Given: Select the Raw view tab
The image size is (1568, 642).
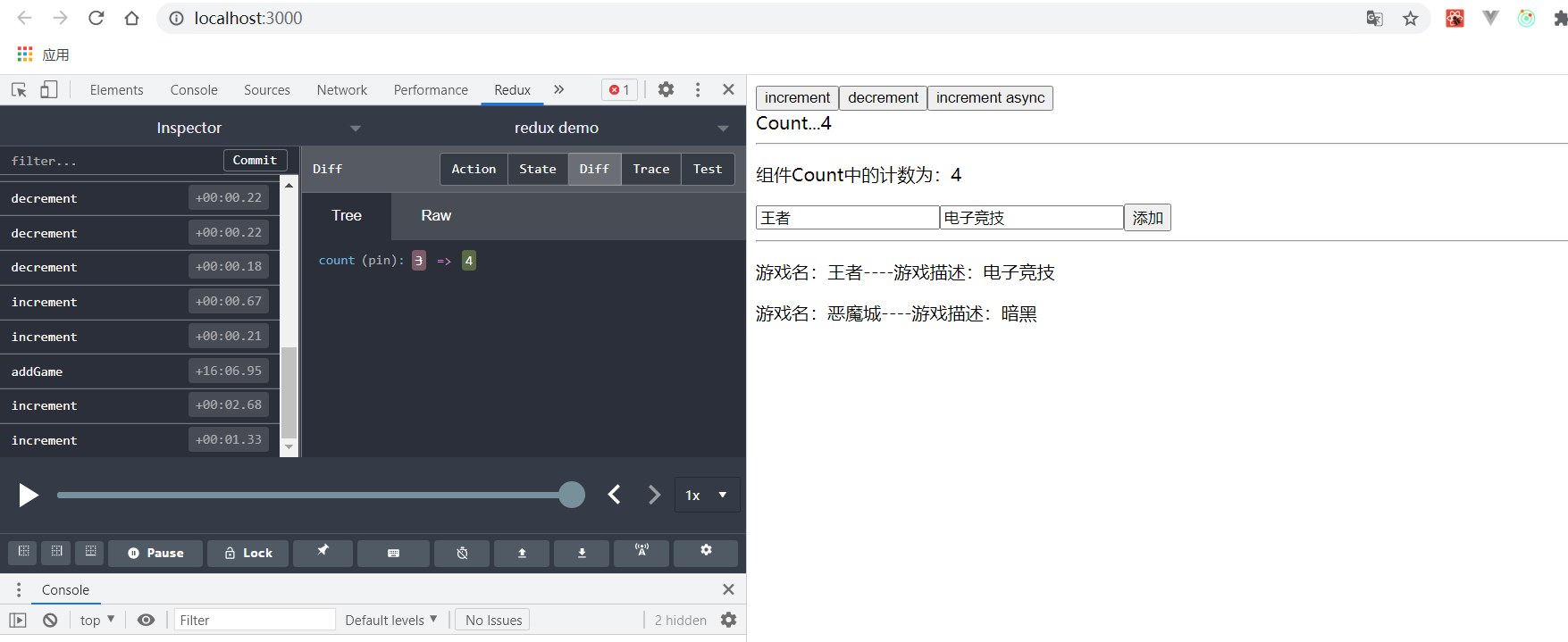Looking at the screenshot, I should click(436, 215).
